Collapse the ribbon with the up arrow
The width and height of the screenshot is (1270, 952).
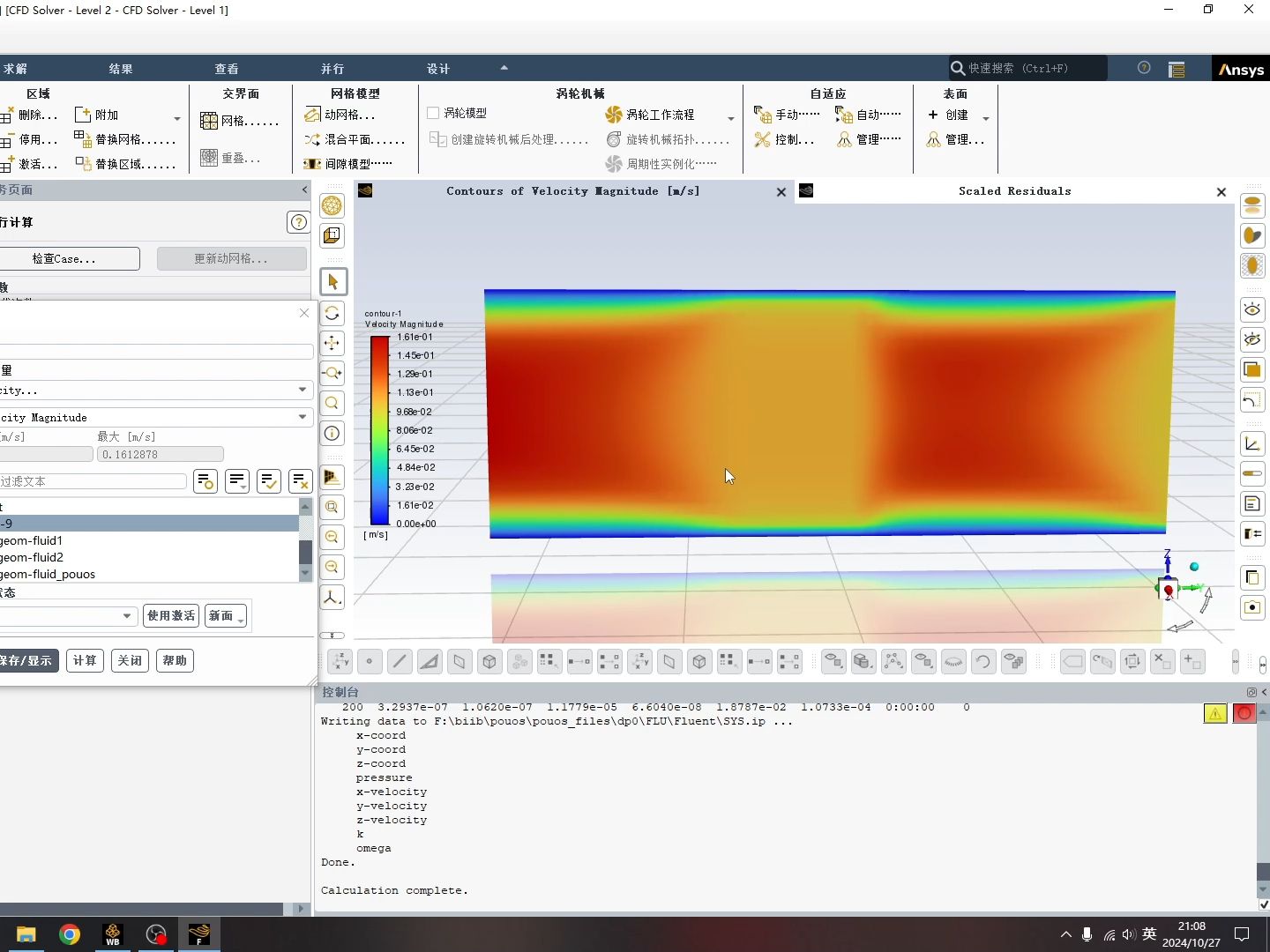point(504,68)
